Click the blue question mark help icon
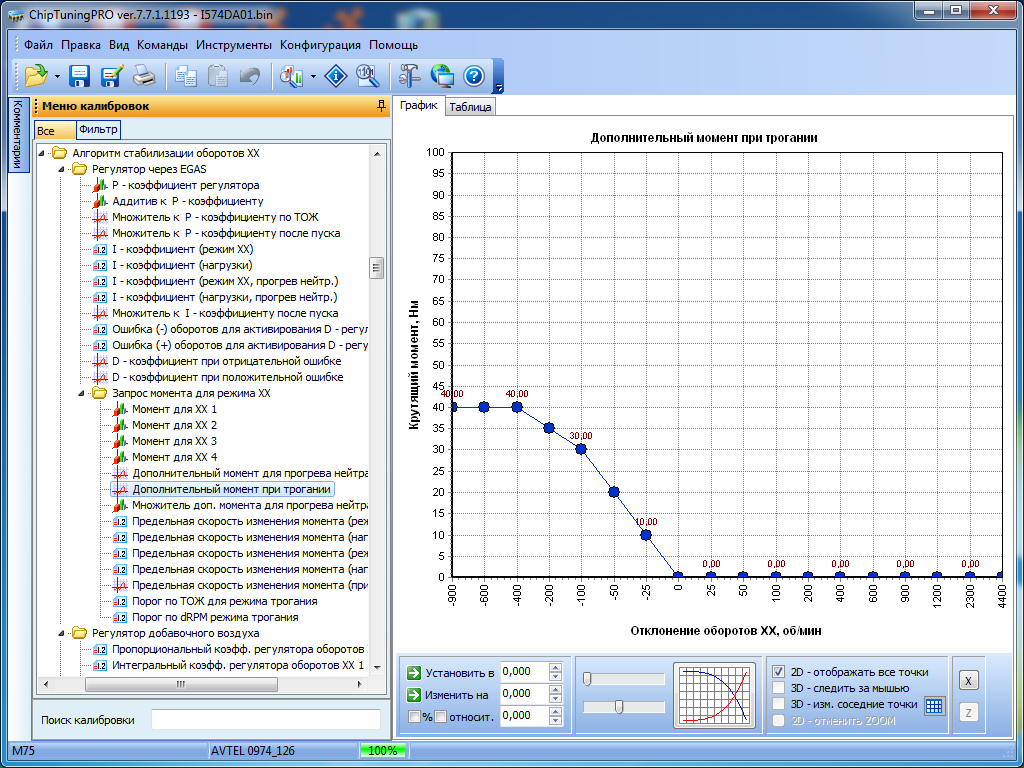 point(474,76)
